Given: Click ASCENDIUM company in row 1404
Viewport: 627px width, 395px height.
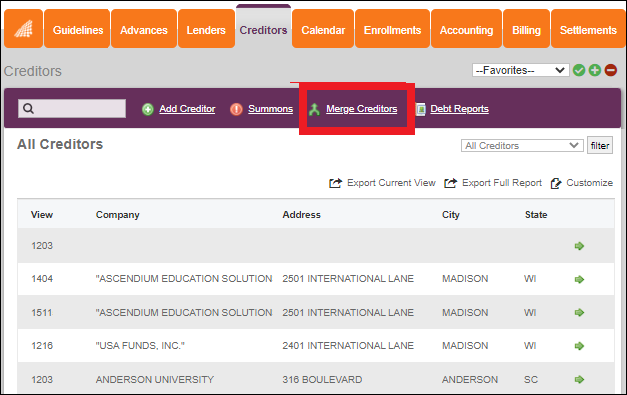Looking at the screenshot, I should [x=184, y=279].
